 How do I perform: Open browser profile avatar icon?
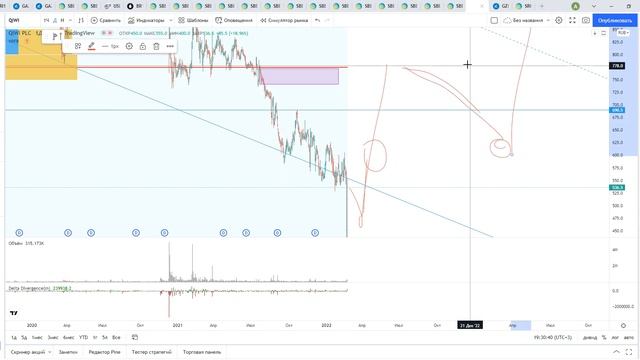[x=575, y=6]
